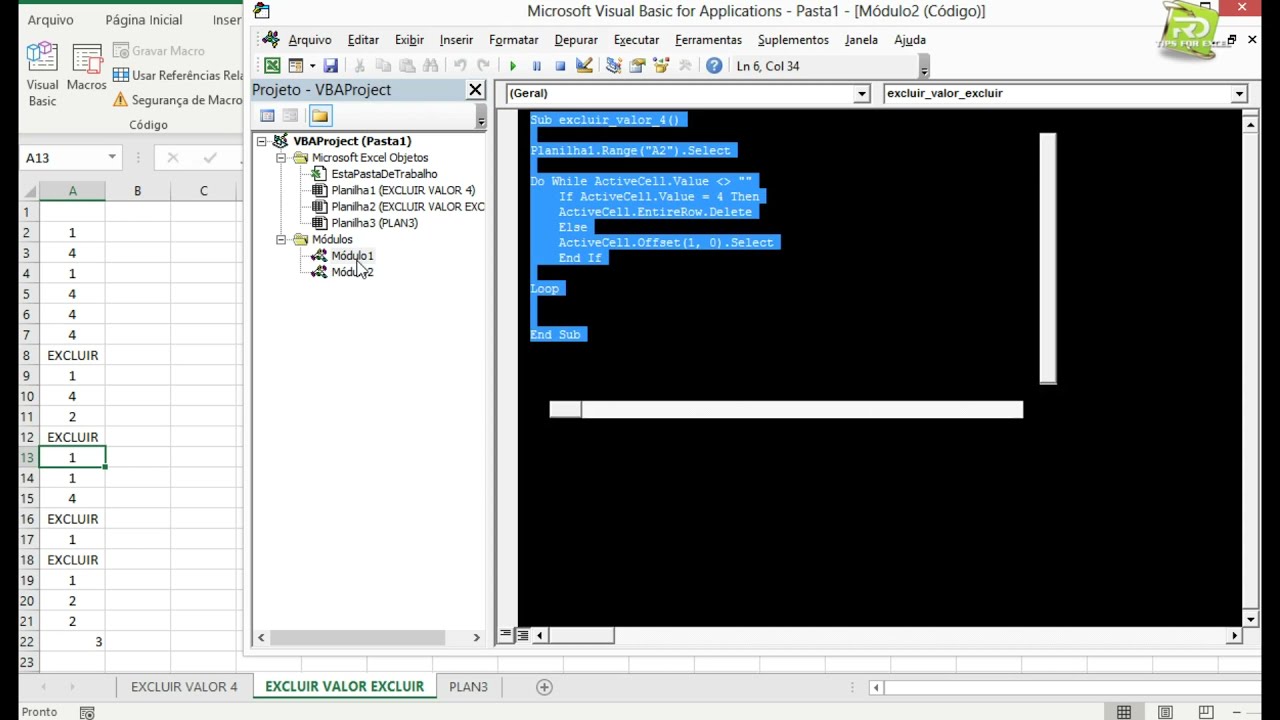Image resolution: width=1280 pixels, height=720 pixels.
Task: Open the Executar menu
Action: [636, 40]
